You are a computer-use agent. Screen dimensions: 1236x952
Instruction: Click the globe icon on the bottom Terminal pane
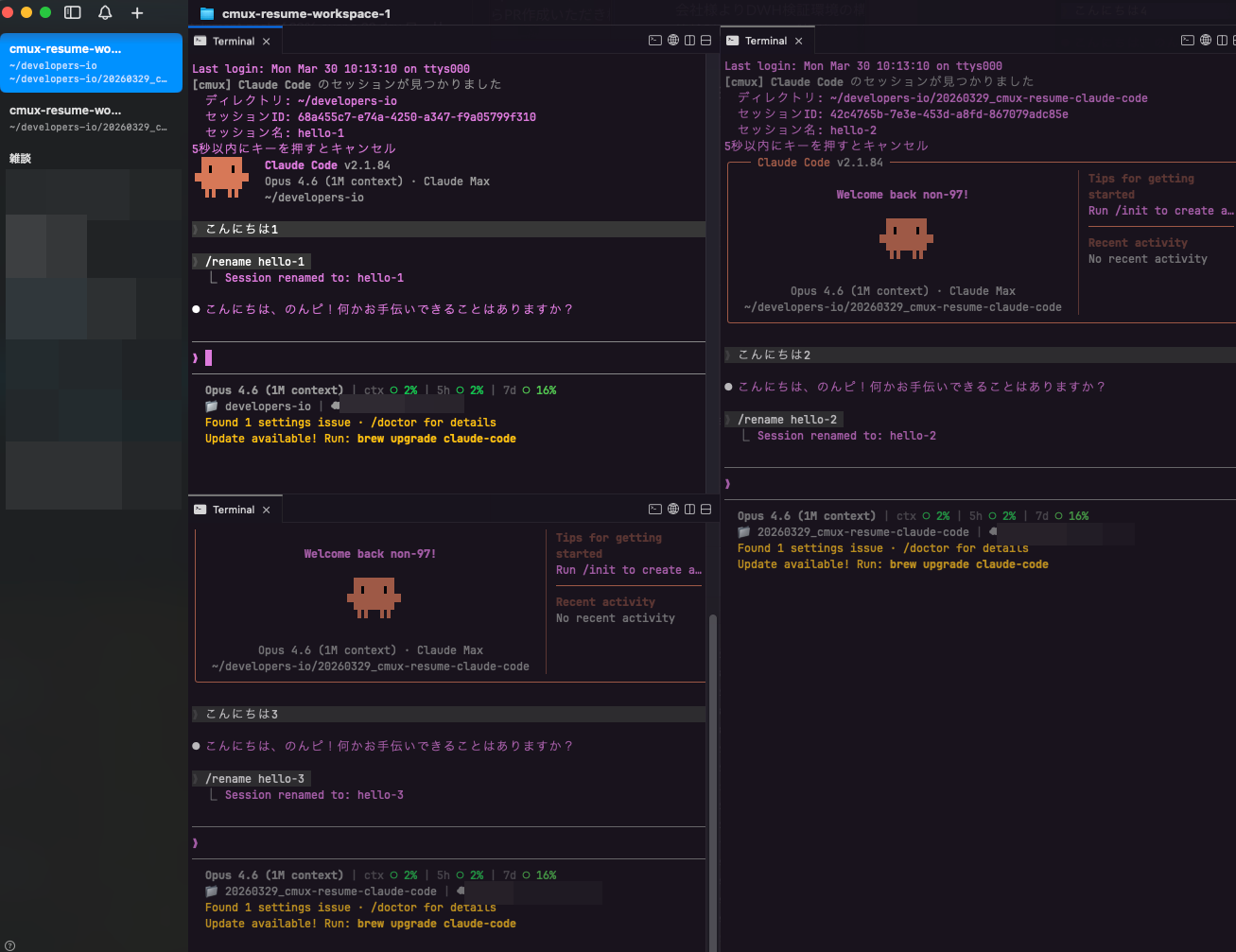pyautogui.click(x=672, y=509)
